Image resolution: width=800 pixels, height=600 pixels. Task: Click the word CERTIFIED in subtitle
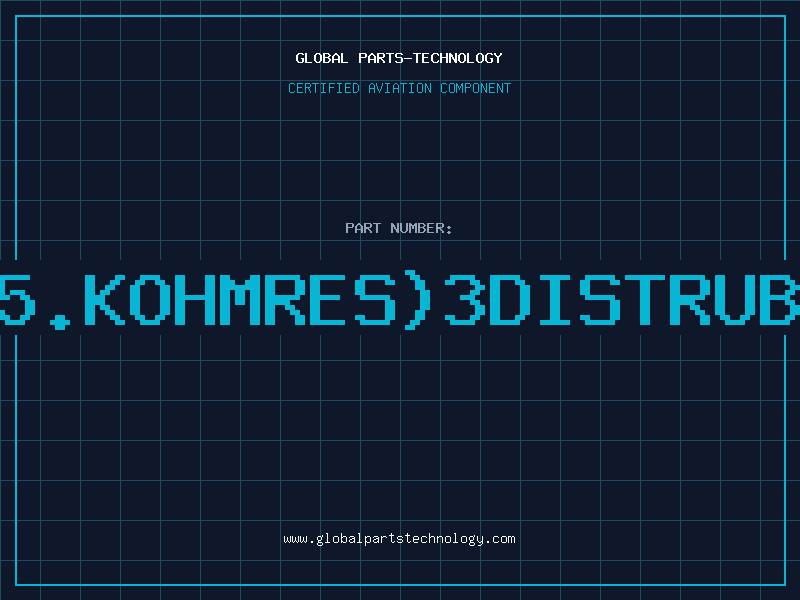[x=324, y=88]
